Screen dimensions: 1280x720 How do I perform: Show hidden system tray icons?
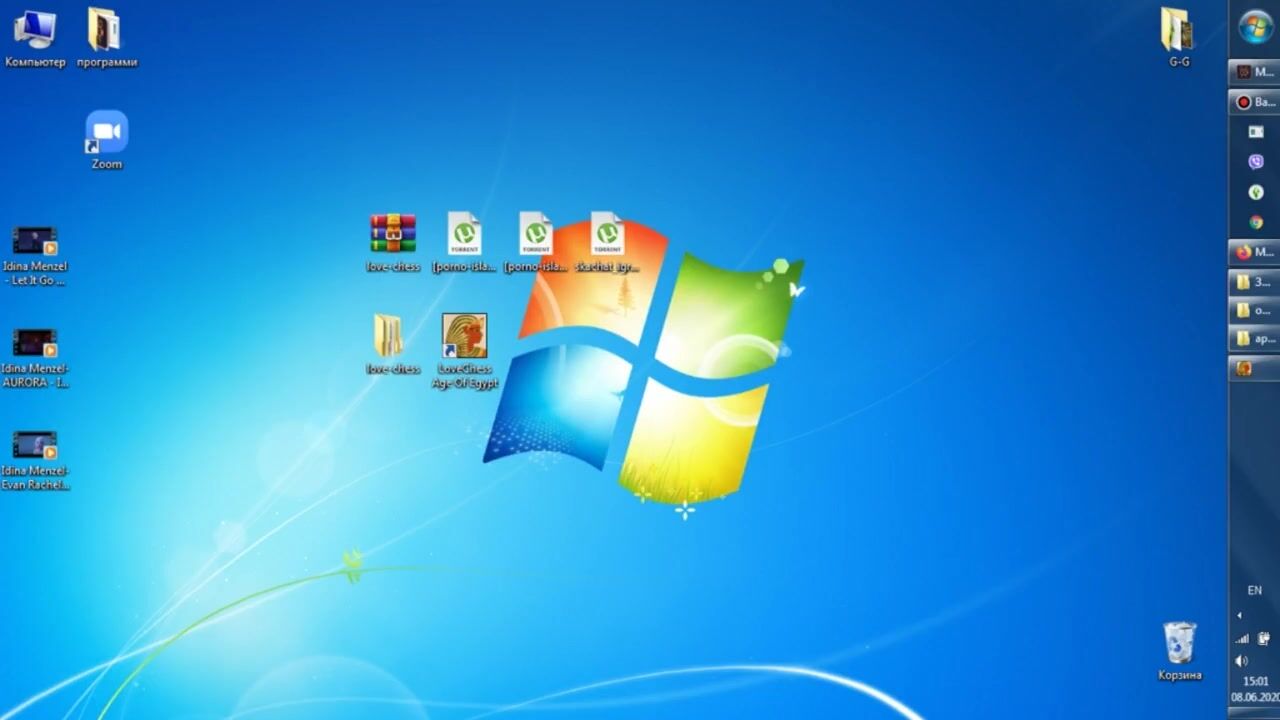pos(1240,615)
